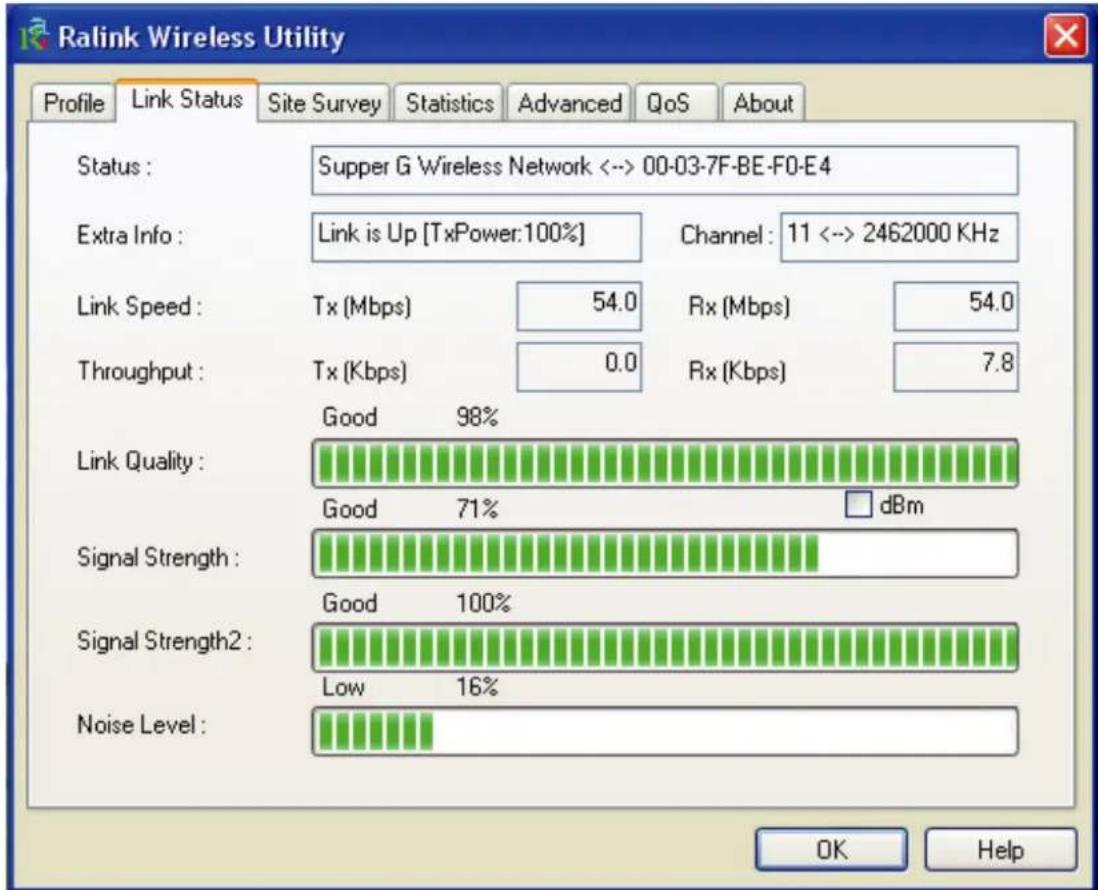Open the Advanced tab

pyautogui.click(x=569, y=103)
